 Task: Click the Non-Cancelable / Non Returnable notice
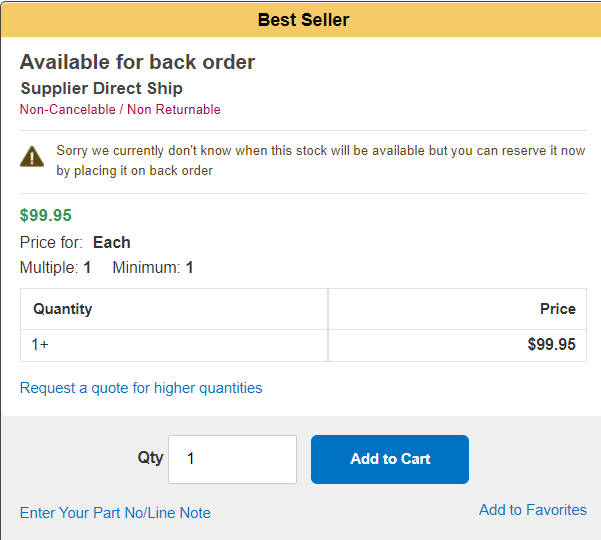point(120,110)
